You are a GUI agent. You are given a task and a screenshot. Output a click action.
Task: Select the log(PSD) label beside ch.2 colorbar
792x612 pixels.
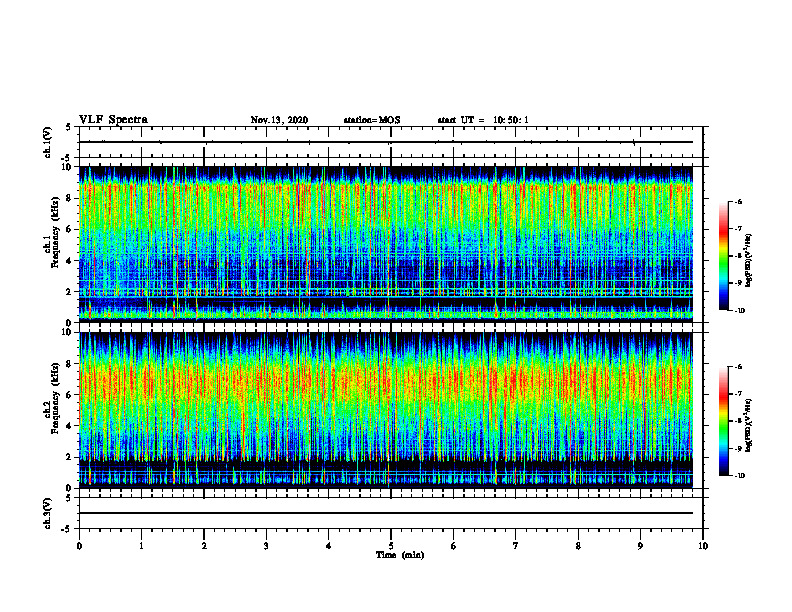tap(749, 425)
